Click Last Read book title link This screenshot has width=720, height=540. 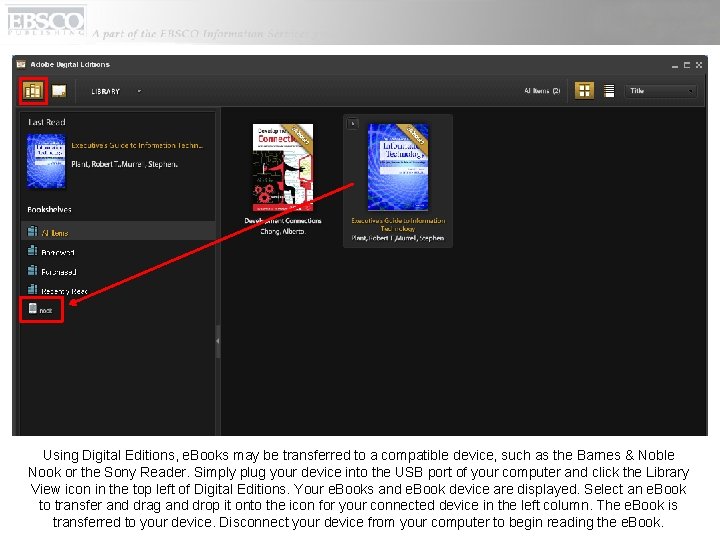click(137, 145)
